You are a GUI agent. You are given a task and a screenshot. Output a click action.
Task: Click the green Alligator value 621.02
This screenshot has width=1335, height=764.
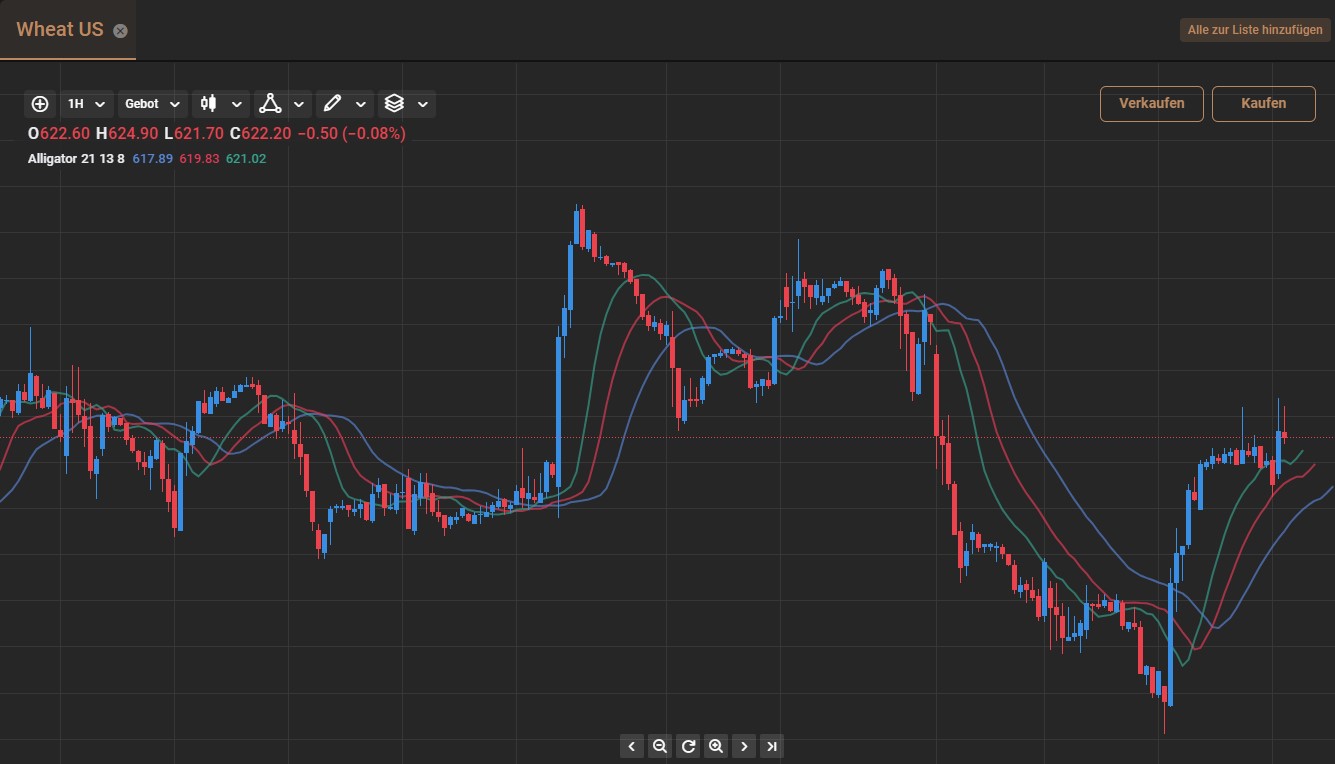246,158
